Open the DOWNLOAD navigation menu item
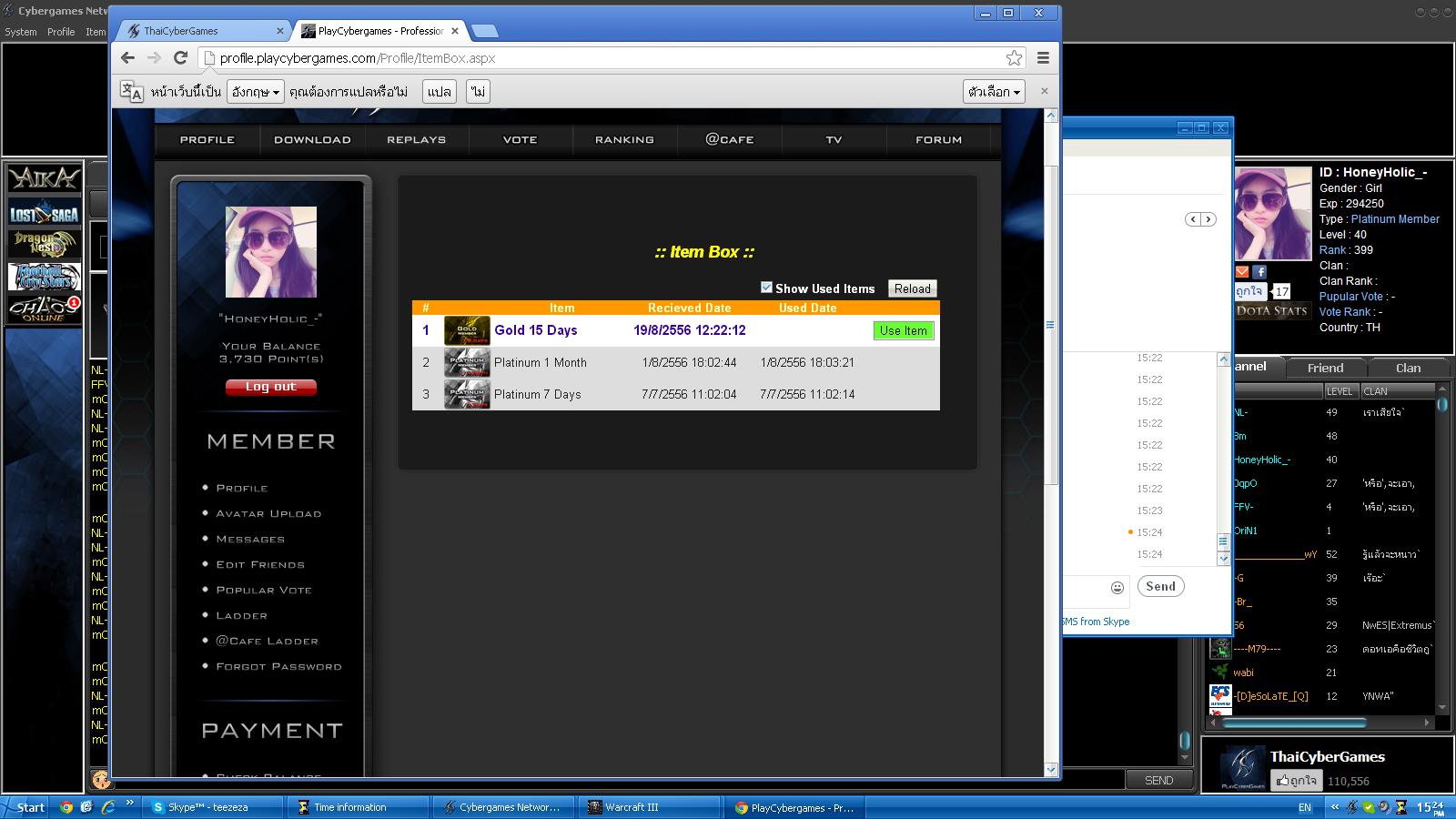Image resolution: width=1456 pixels, height=819 pixels. click(312, 140)
